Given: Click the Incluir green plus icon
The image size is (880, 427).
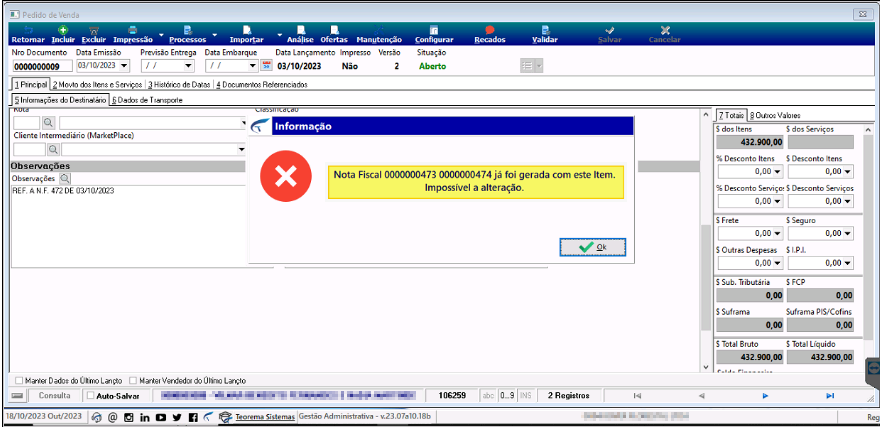Looking at the screenshot, I should (x=63, y=30).
